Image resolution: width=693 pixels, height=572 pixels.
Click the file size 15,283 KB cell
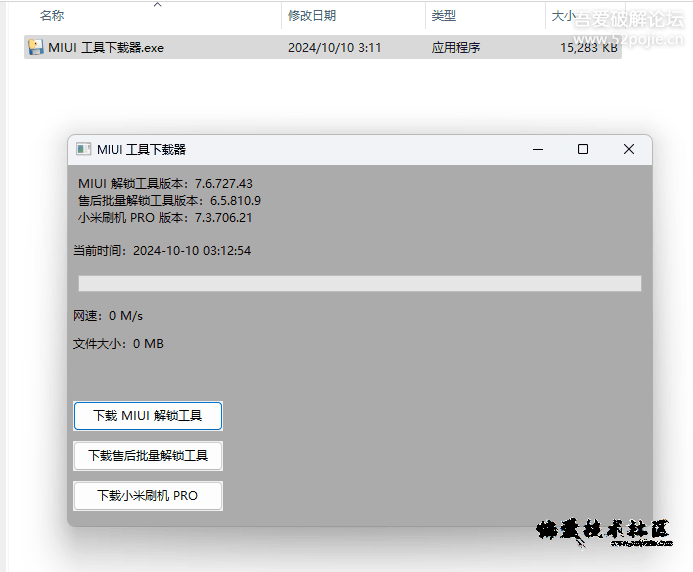[589, 47]
